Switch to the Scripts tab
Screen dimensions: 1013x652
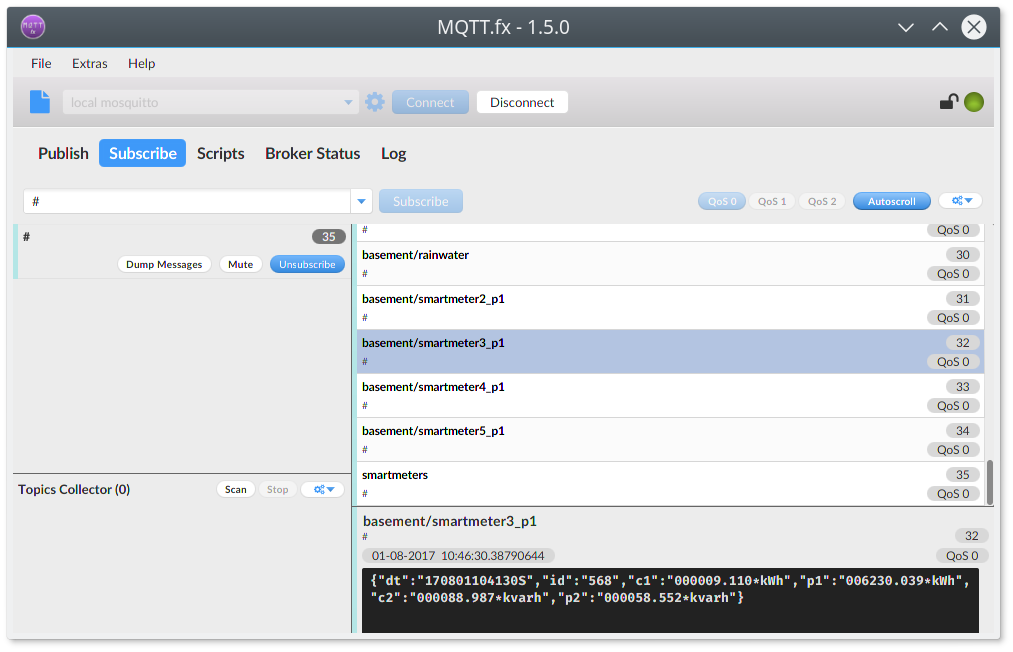point(220,153)
